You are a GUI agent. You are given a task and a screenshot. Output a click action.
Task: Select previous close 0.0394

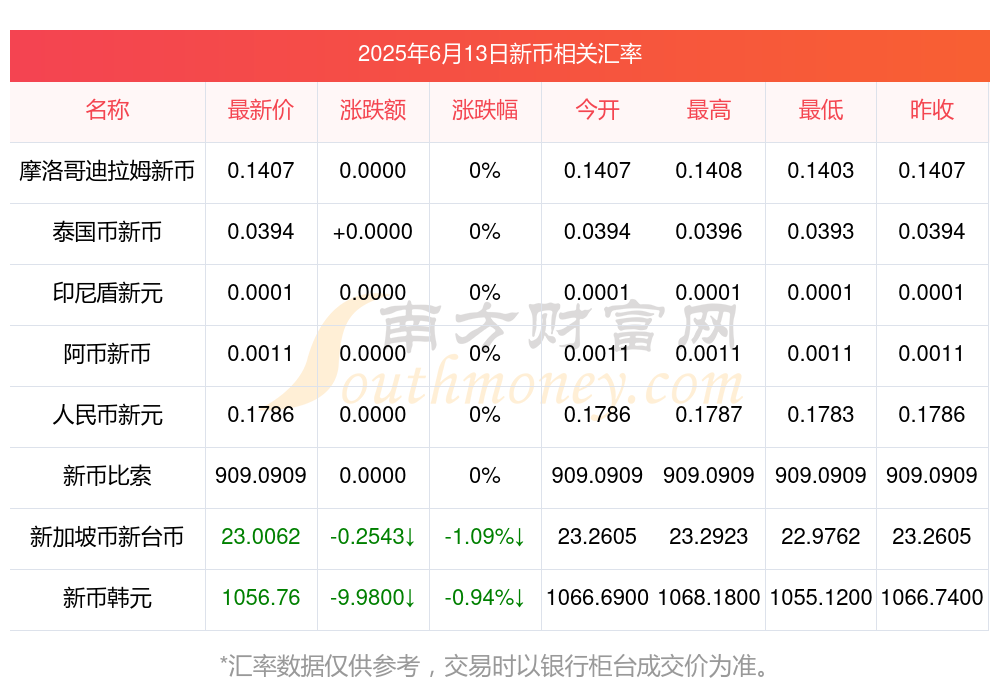(x=932, y=232)
